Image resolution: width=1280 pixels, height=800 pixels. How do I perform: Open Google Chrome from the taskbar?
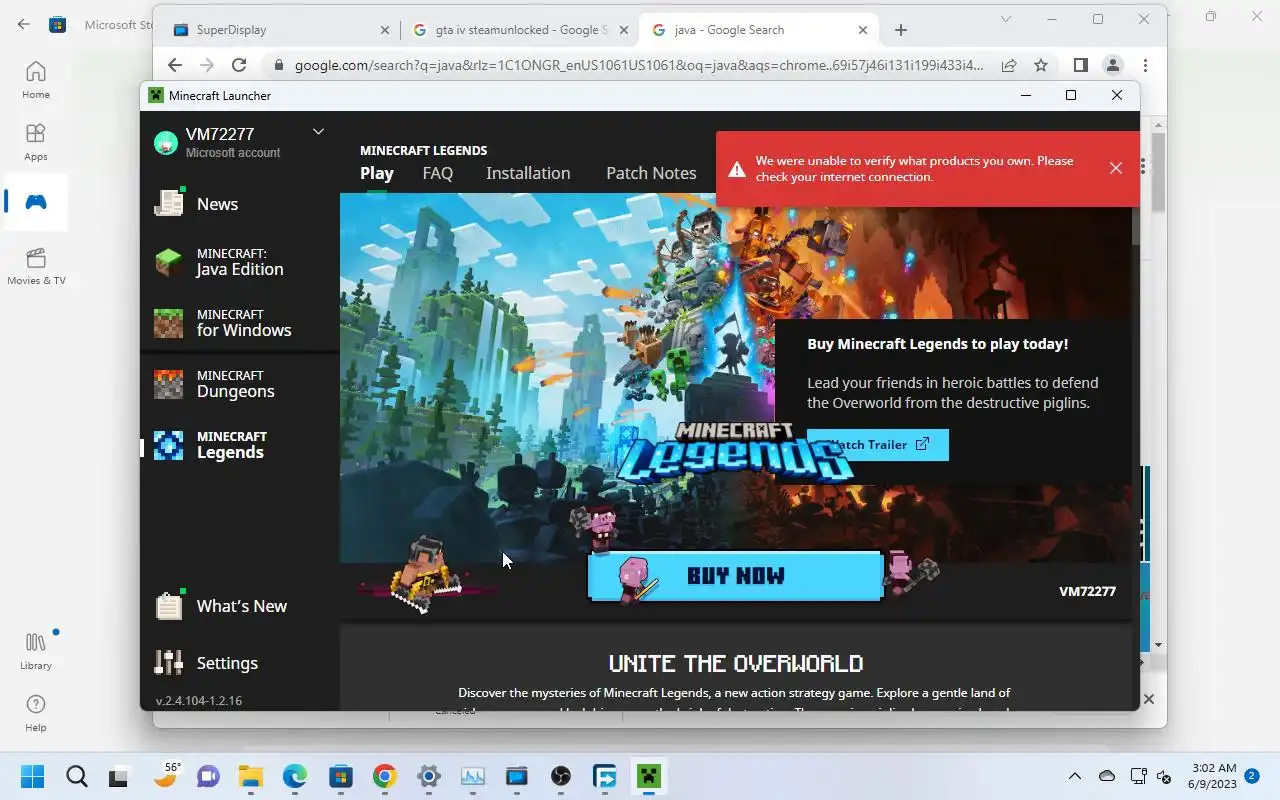[x=384, y=776]
